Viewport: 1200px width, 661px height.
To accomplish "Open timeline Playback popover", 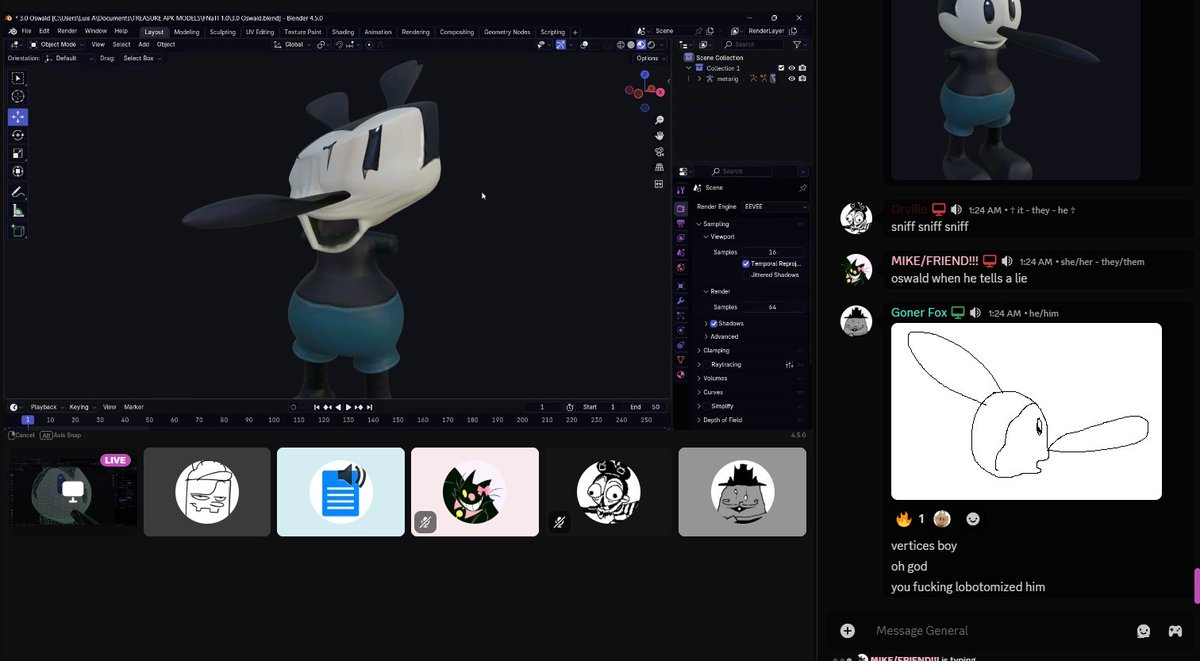I will 45,407.
